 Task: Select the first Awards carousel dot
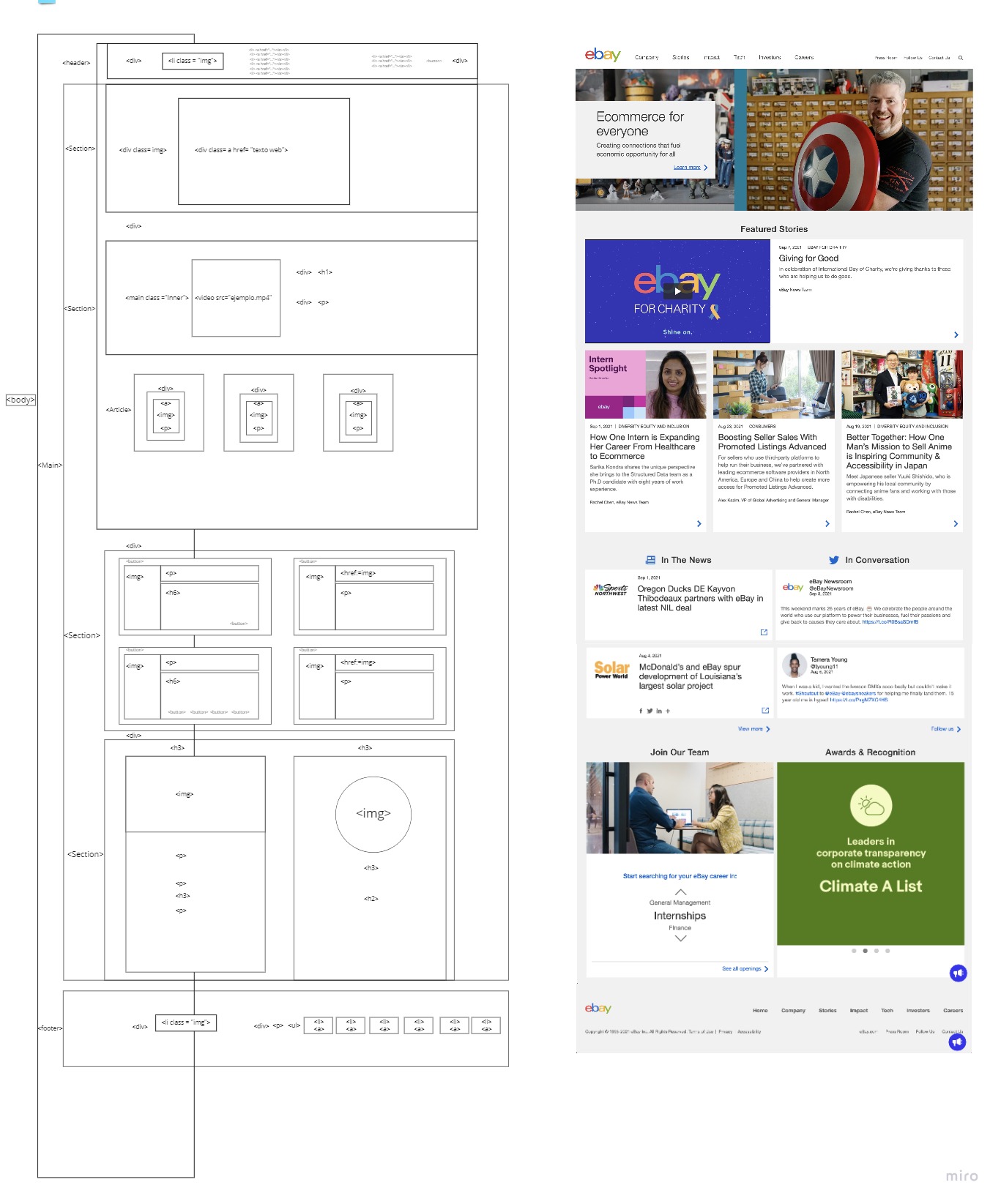[854, 951]
